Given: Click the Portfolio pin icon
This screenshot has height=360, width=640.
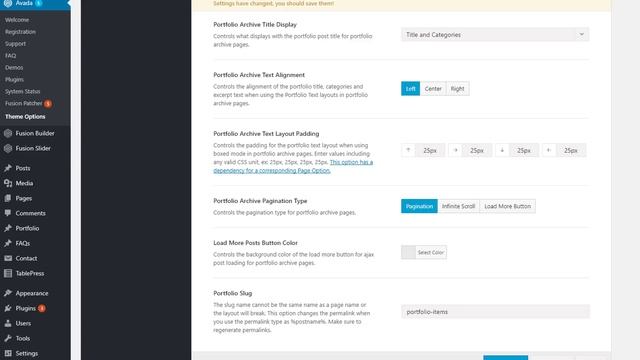Looking at the screenshot, I should [8, 228].
